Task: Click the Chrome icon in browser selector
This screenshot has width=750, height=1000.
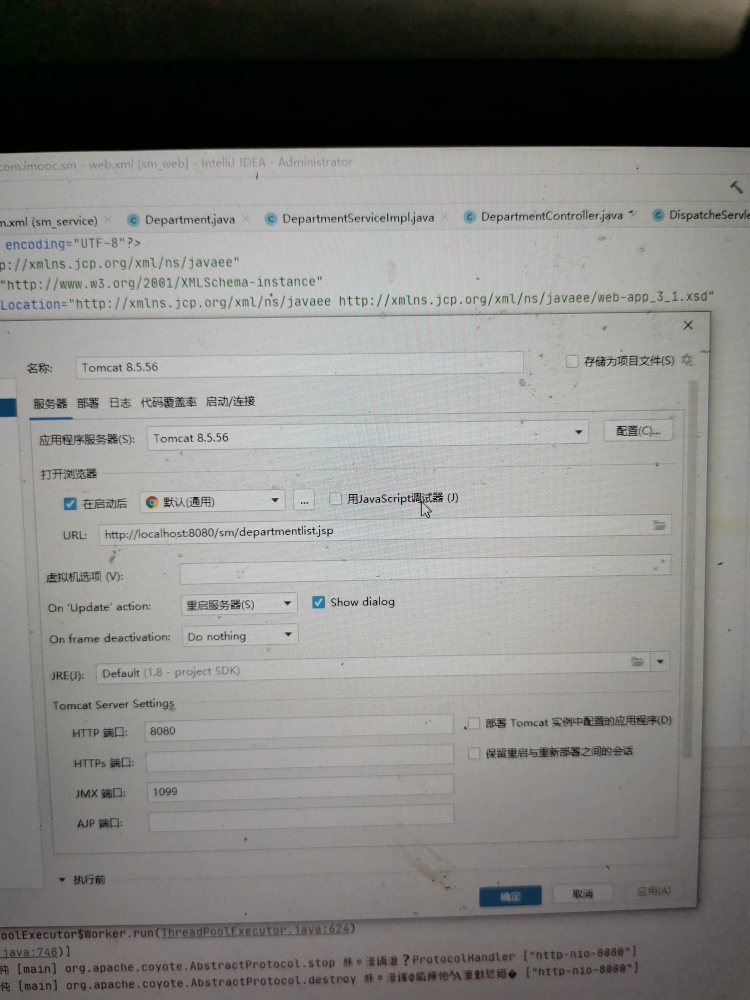Action: tap(152, 502)
